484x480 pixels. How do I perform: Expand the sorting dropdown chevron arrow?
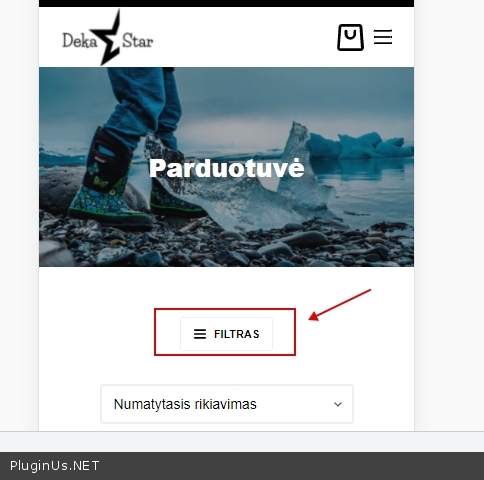[338, 404]
